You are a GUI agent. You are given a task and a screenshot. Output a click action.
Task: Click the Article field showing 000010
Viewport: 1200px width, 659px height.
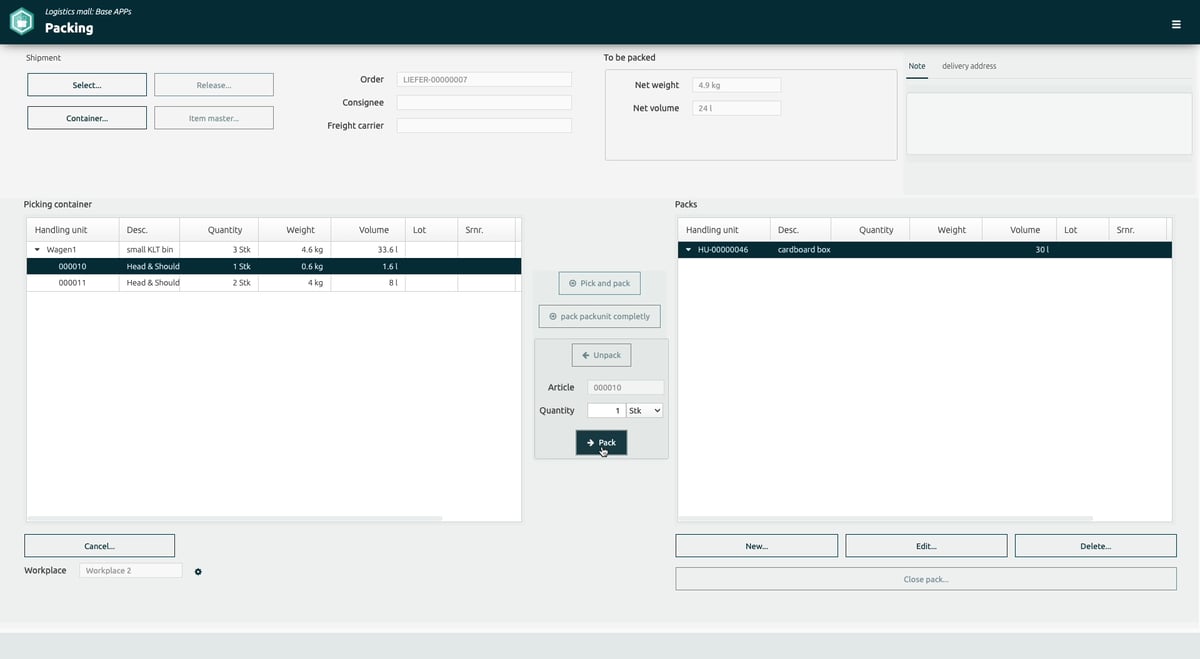point(625,387)
